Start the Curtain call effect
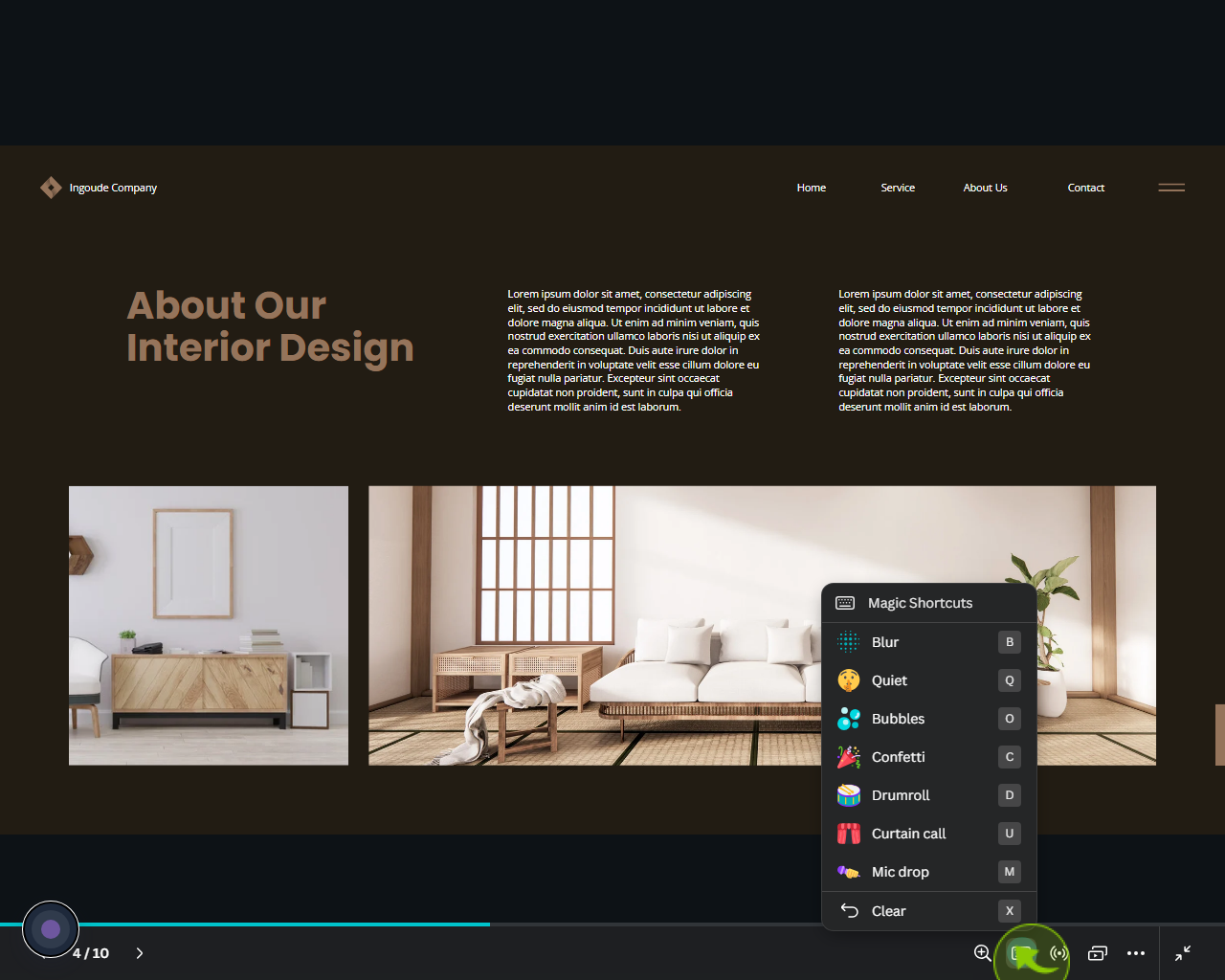Screen dimensions: 1225x980 [x=928, y=834]
